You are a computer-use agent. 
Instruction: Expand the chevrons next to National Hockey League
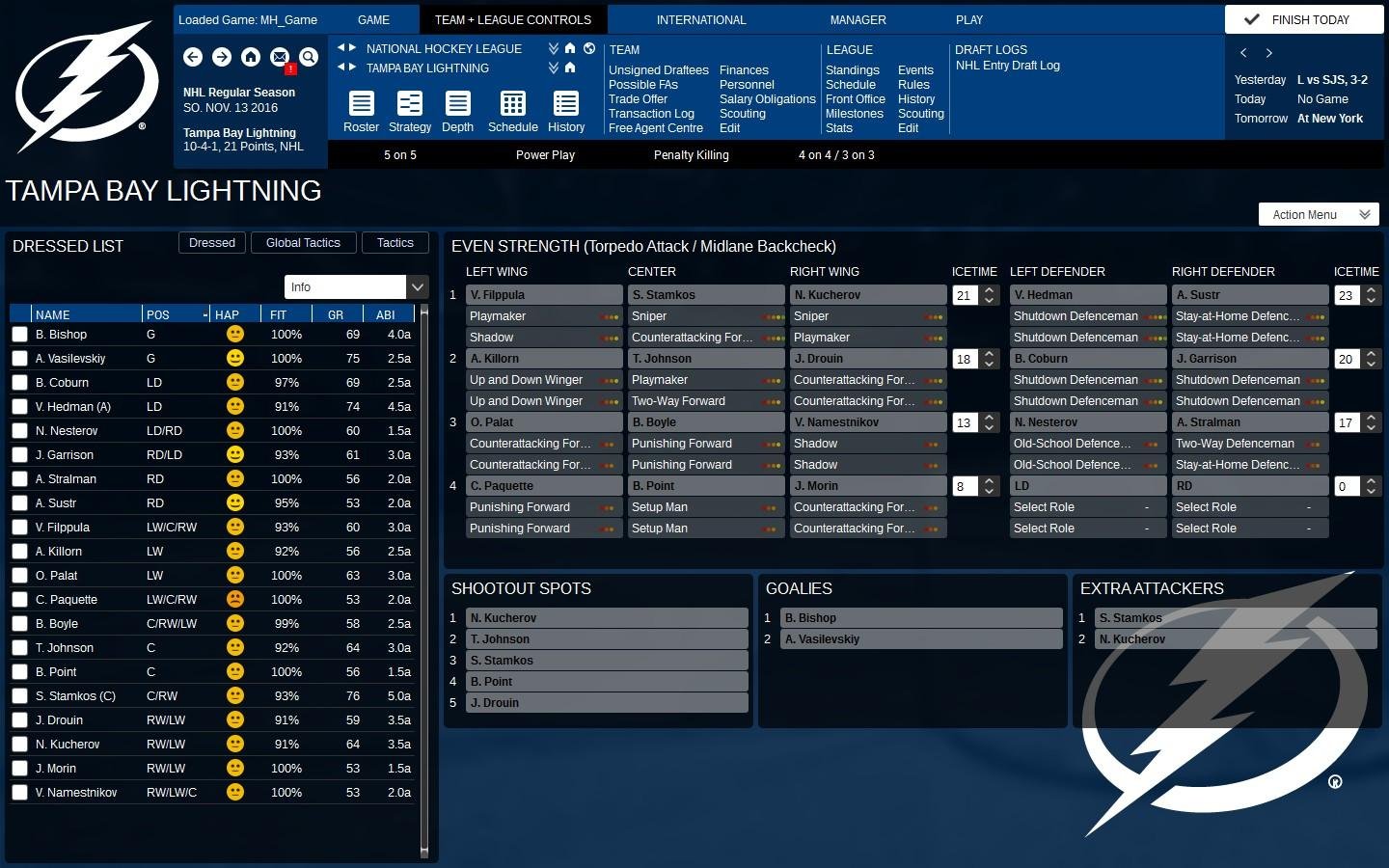553,47
